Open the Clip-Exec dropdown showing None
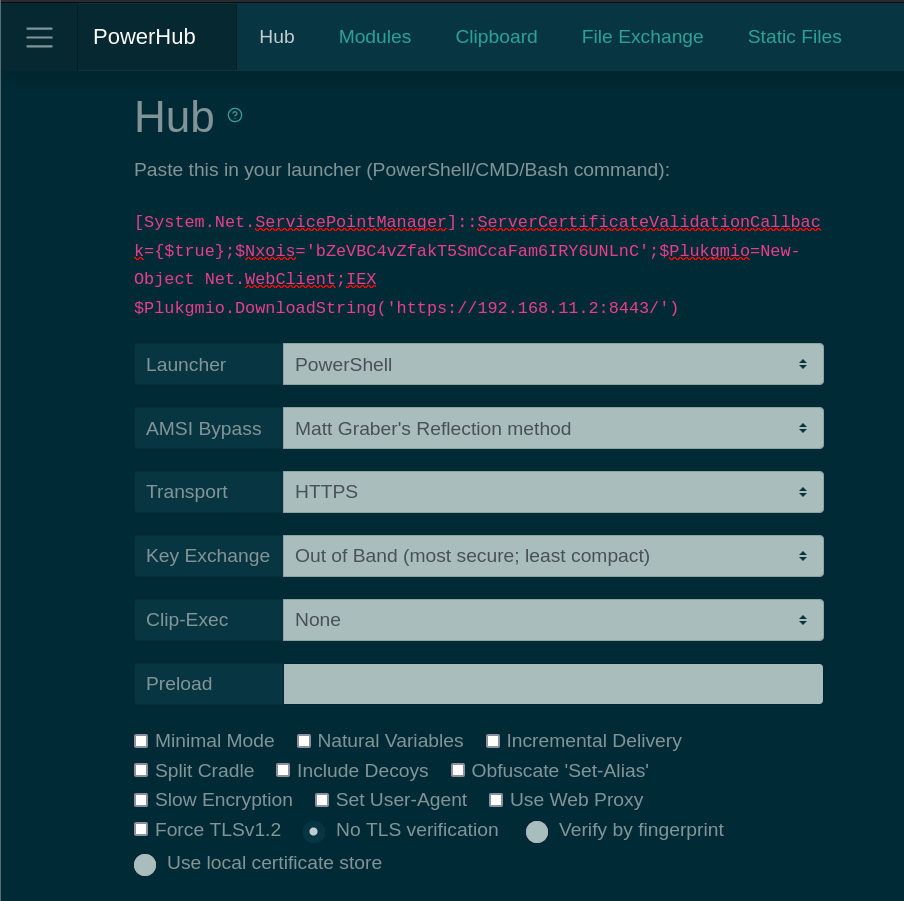The width and height of the screenshot is (904, 901). click(x=553, y=620)
